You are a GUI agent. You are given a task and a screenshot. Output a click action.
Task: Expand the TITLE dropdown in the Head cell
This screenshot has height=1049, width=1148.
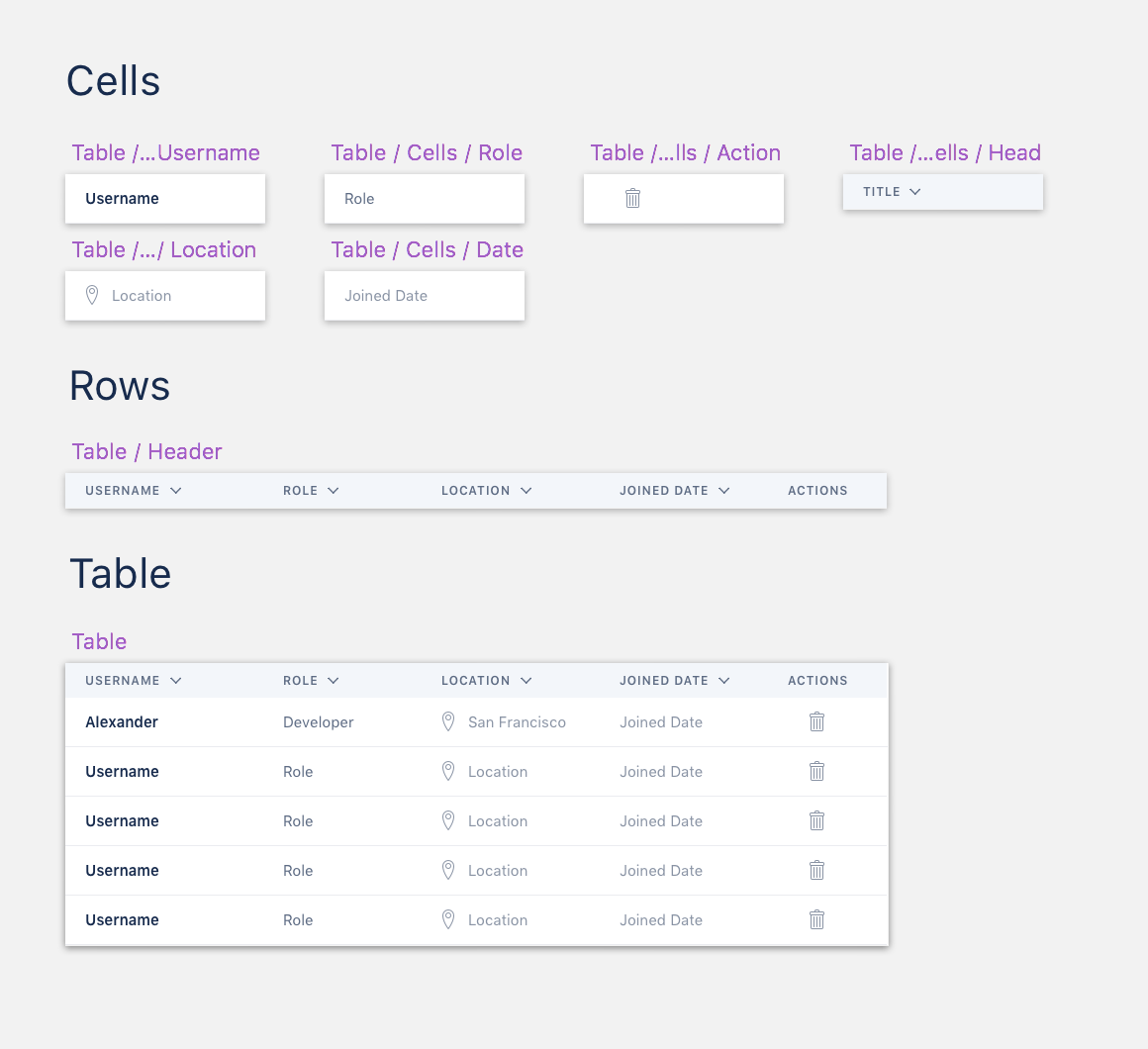pyautogui.click(x=914, y=192)
